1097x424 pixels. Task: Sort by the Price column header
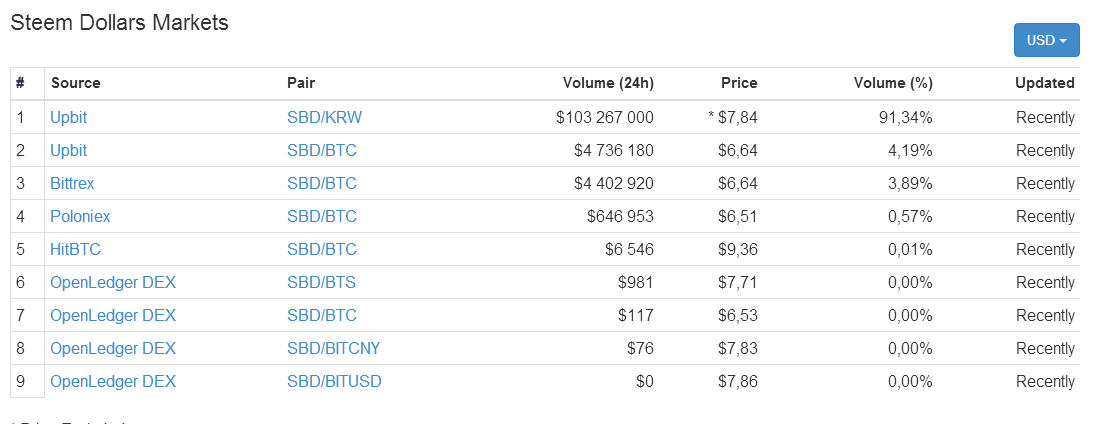click(738, 83)
